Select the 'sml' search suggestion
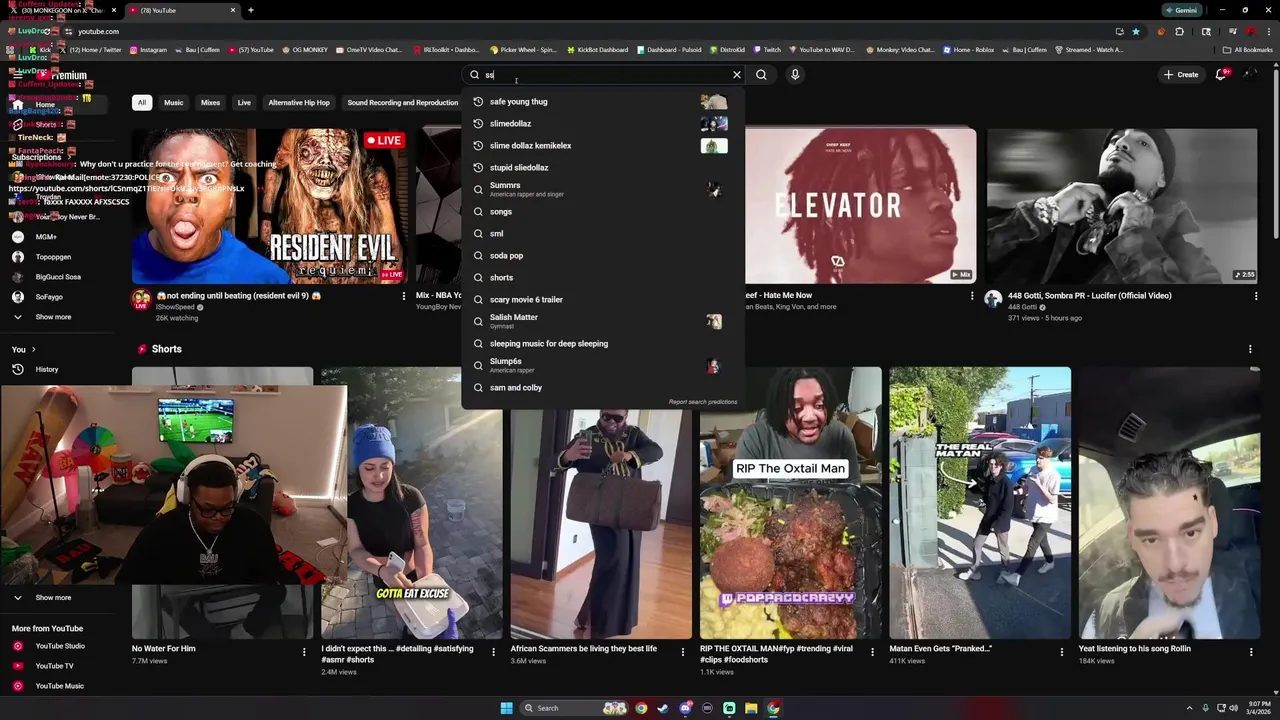 pos(601,233)
